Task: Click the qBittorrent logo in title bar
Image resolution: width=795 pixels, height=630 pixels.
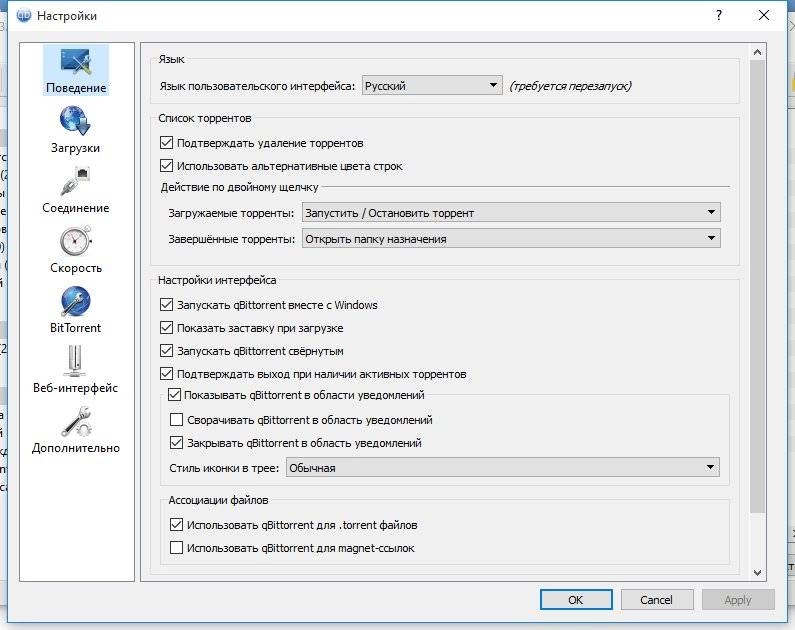Action: tap(23, 16)
